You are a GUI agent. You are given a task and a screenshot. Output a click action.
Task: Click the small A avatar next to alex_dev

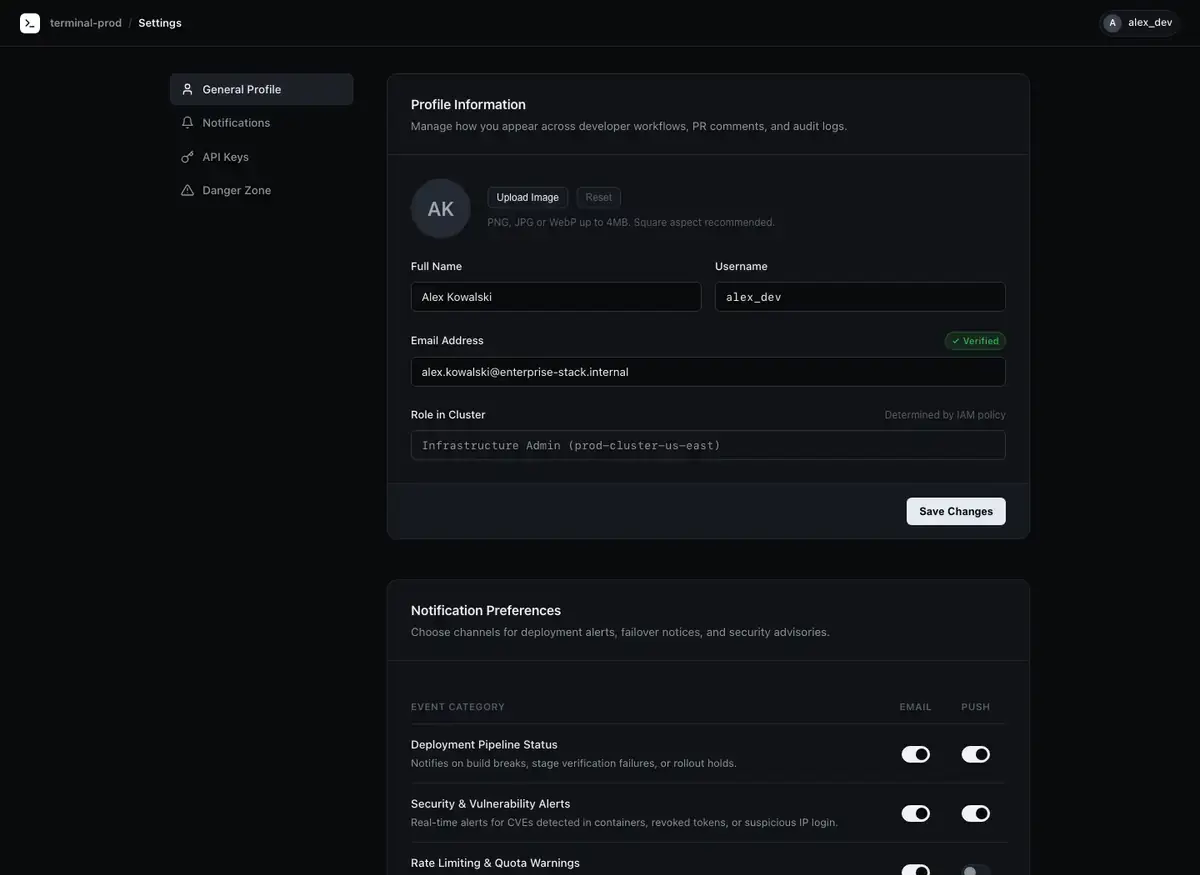click(1112, 23)
